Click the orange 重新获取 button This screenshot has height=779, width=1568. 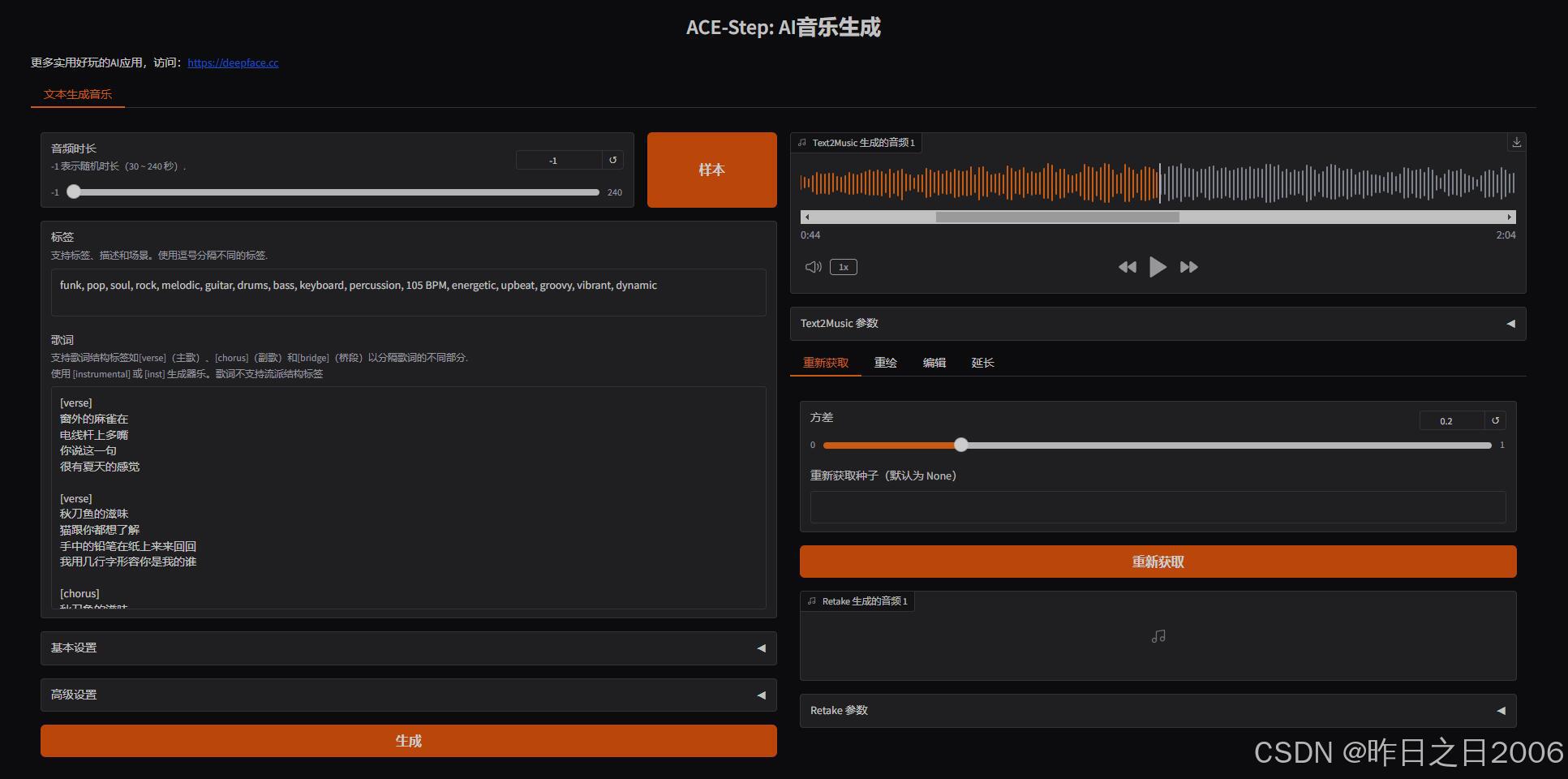(1158, 562)
